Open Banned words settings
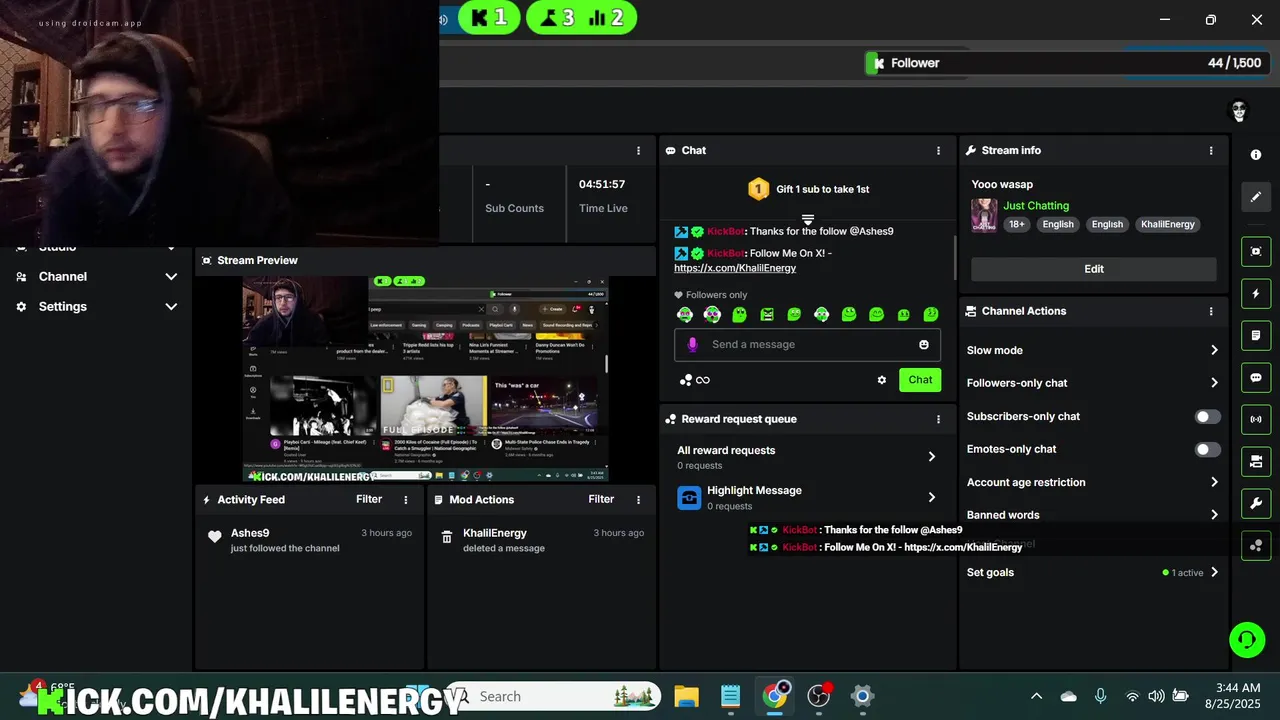 click(x=1094, y=515)
